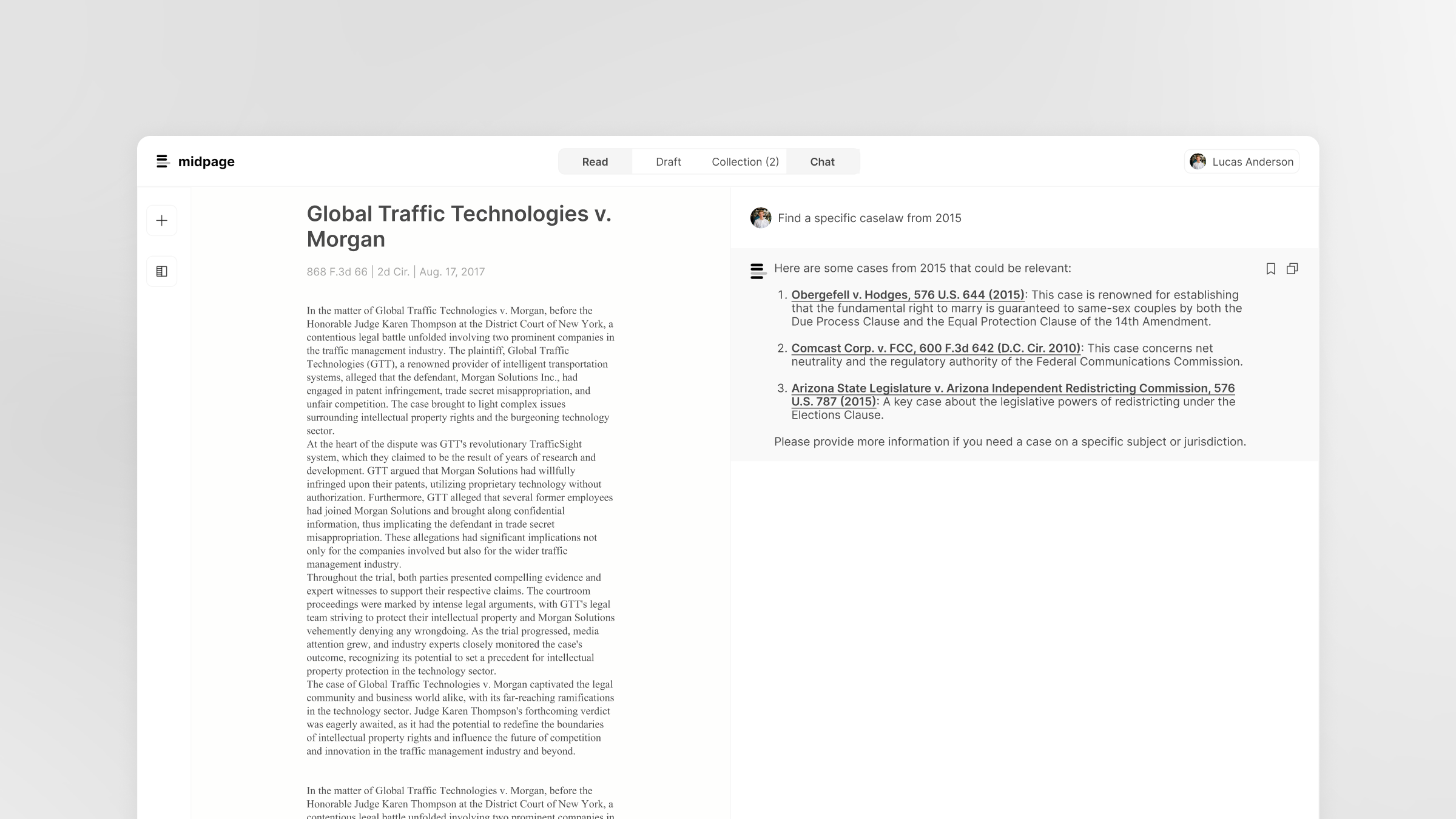
Task: Copy the assistant's chat response
Action: (1292, 269)
